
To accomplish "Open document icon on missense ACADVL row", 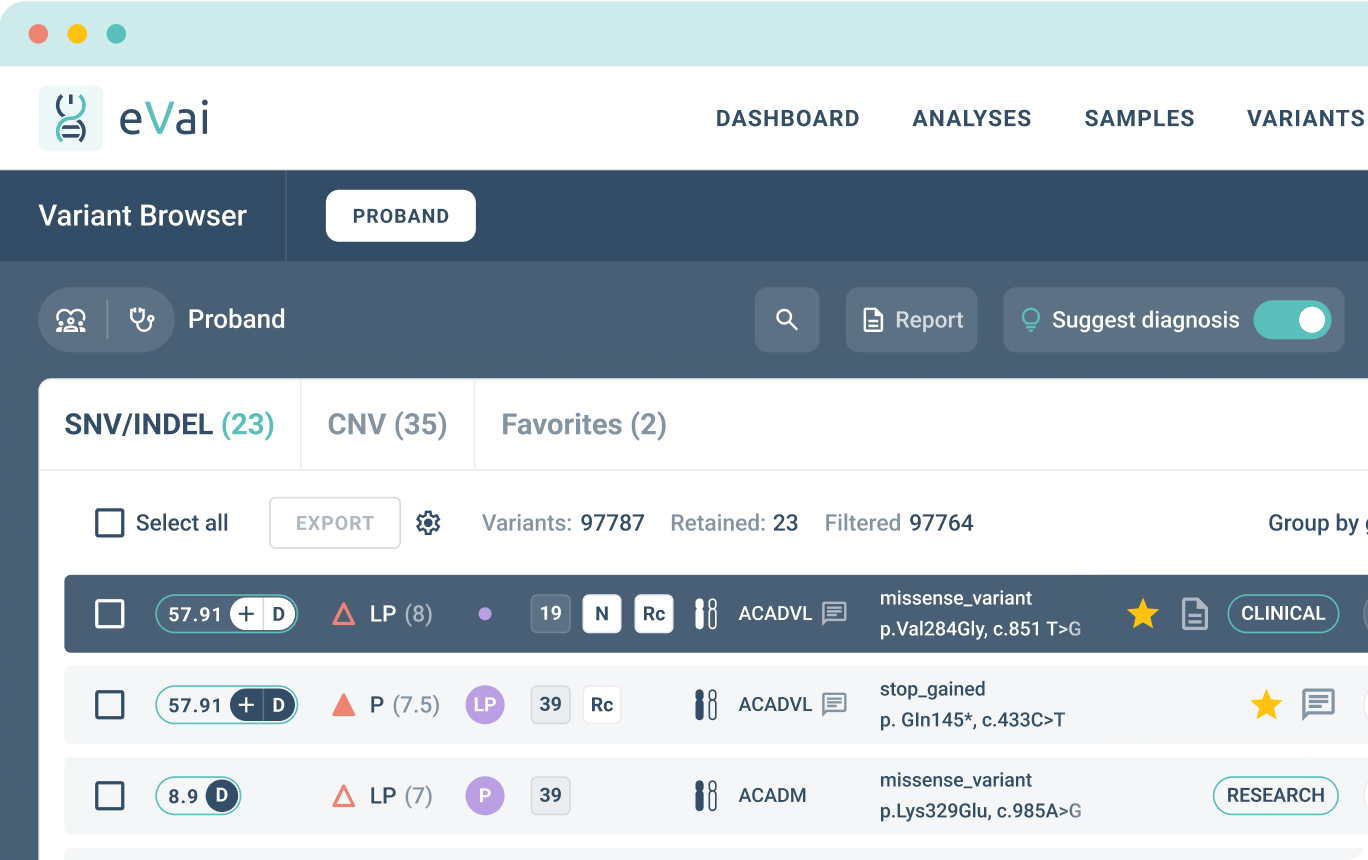I will click(x=1195, y=614).
